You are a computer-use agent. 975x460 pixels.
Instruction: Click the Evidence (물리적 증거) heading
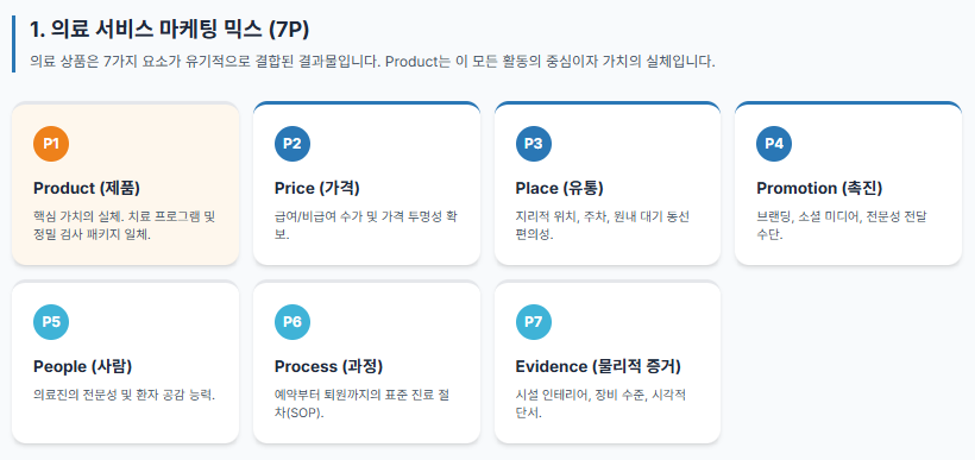click(x=598, y=367)
